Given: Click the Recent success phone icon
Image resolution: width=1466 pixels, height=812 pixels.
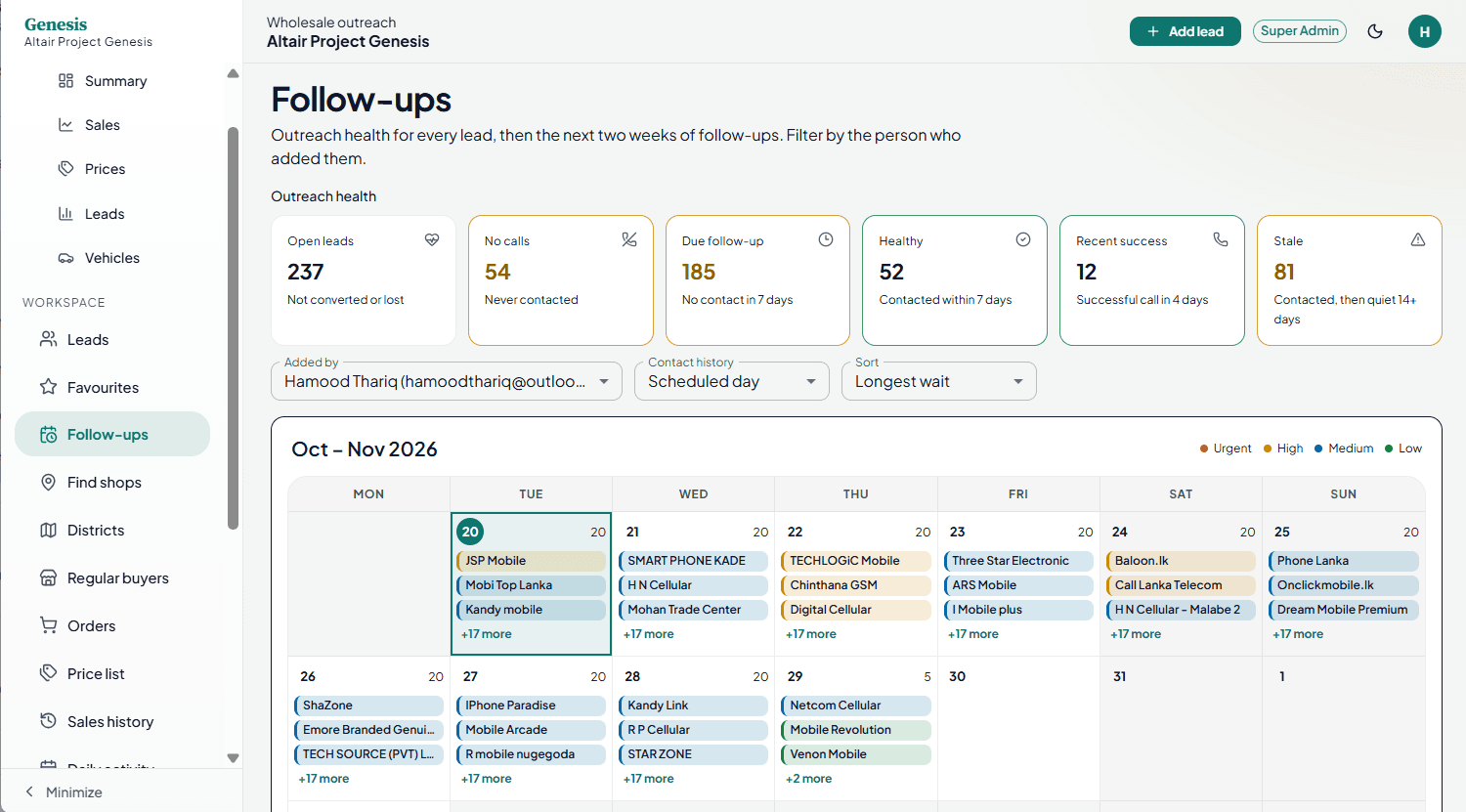Looking at the screenshot, I should pos(1221,239).
